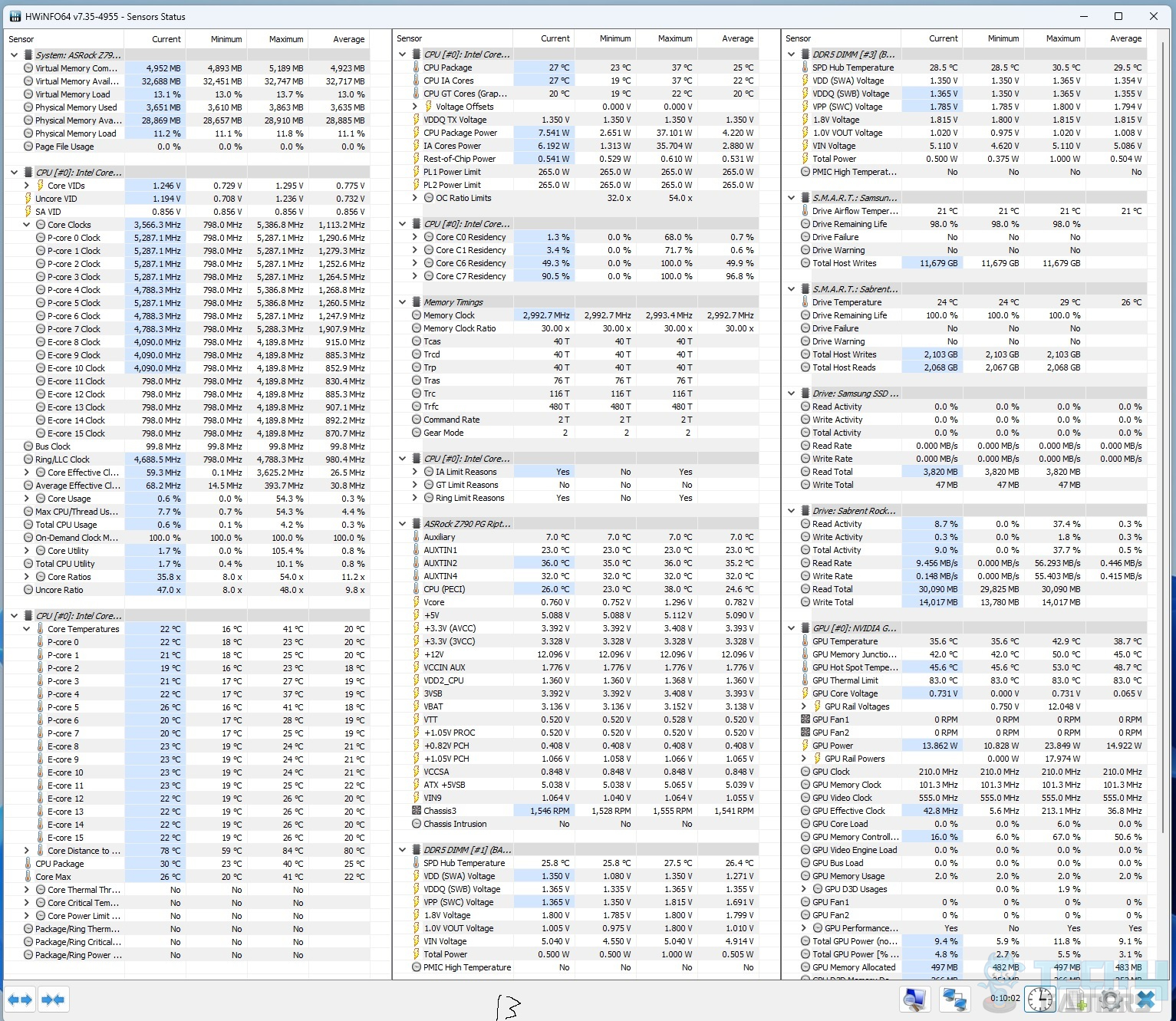Click the 0:10:02 elapsed time readout
1176x1021 pixels.
click(1005, 998)
